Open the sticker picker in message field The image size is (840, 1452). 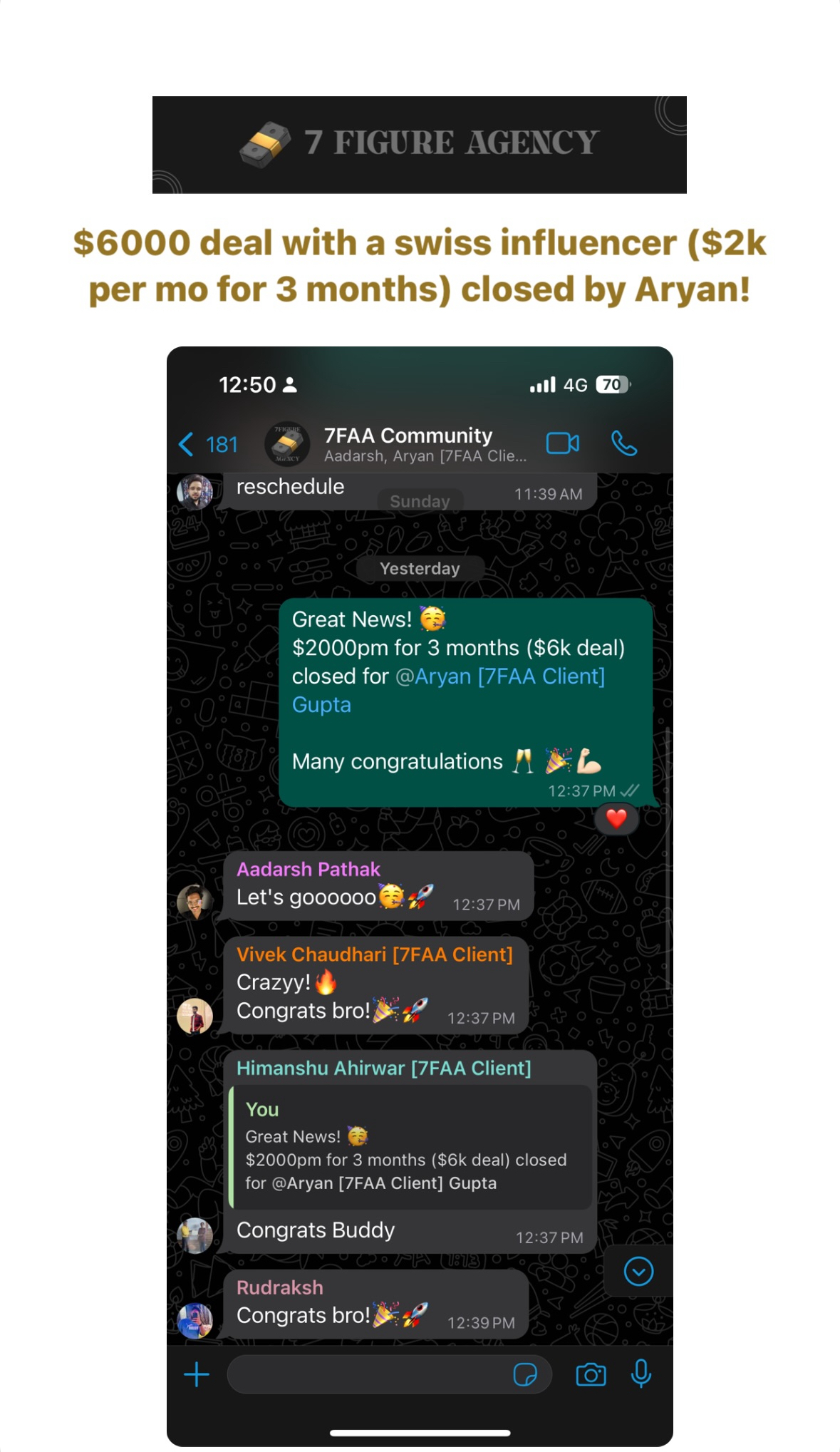coord(525,1374)
